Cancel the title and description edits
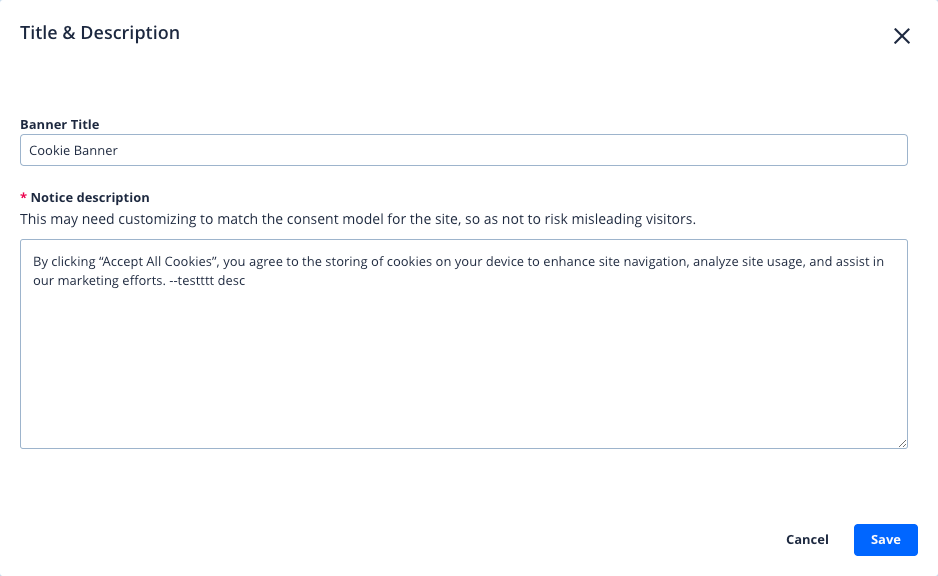 click(x=806, y=539)
